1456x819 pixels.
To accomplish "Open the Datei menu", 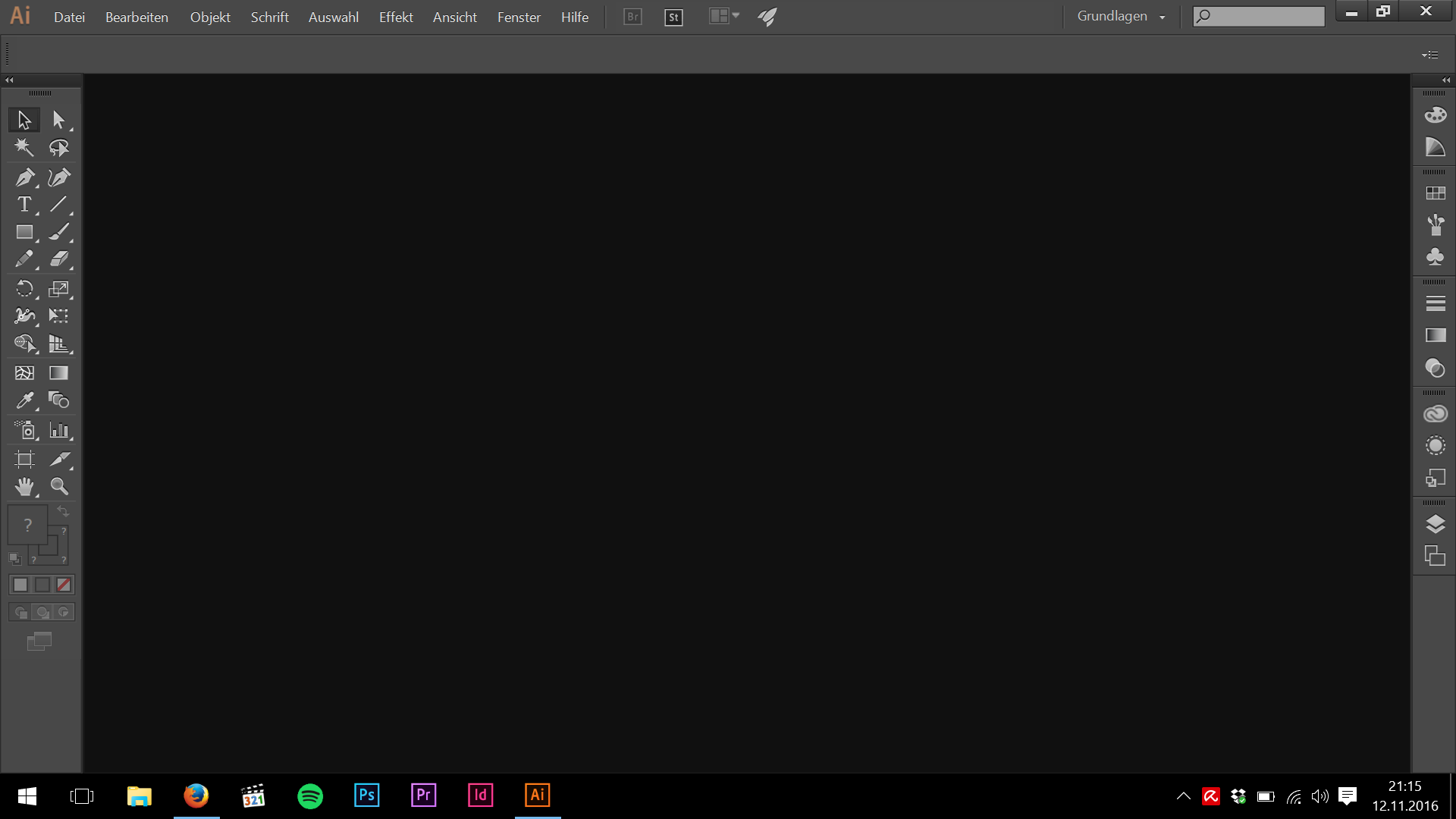I will [x=69, y=17].
